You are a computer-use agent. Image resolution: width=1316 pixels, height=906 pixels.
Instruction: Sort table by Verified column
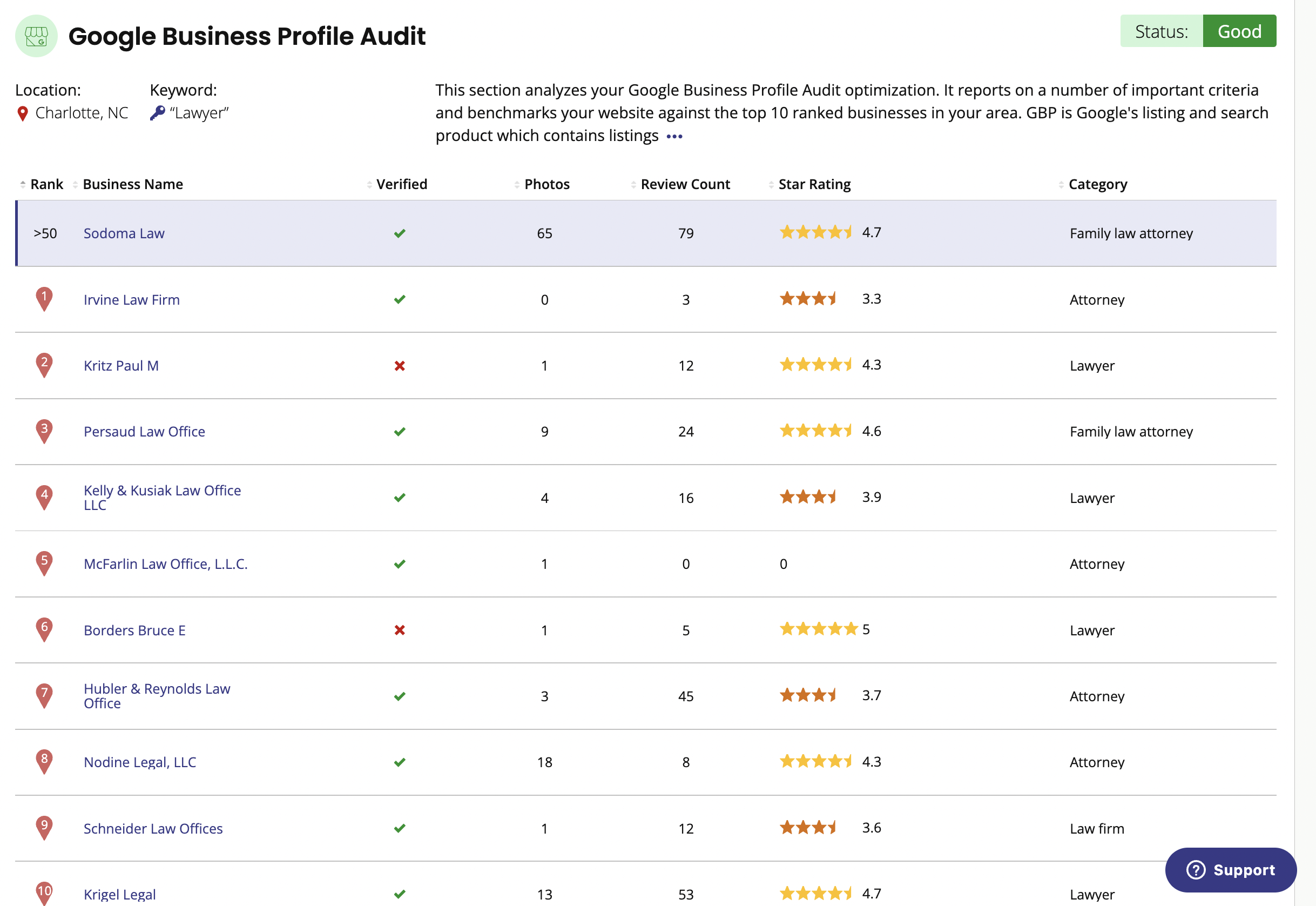click(x=396, y=184)
